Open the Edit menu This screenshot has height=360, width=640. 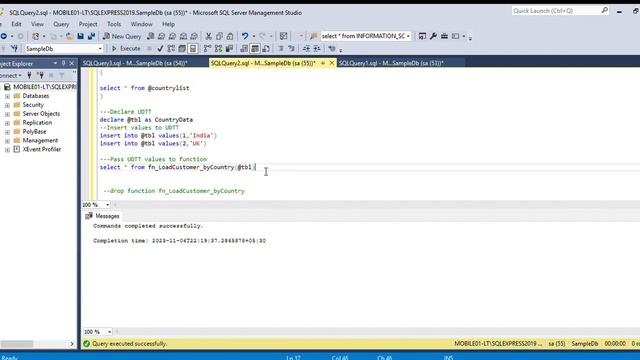(16, 24)
